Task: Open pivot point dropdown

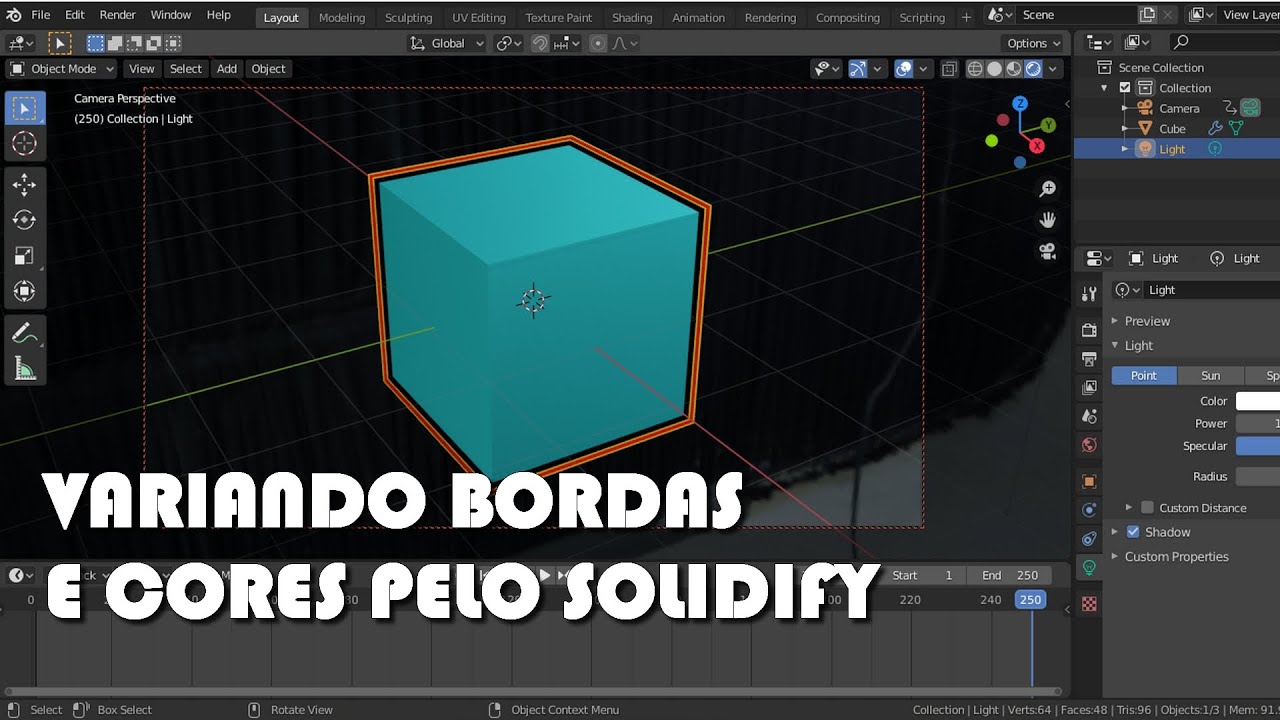Action: 509,43
